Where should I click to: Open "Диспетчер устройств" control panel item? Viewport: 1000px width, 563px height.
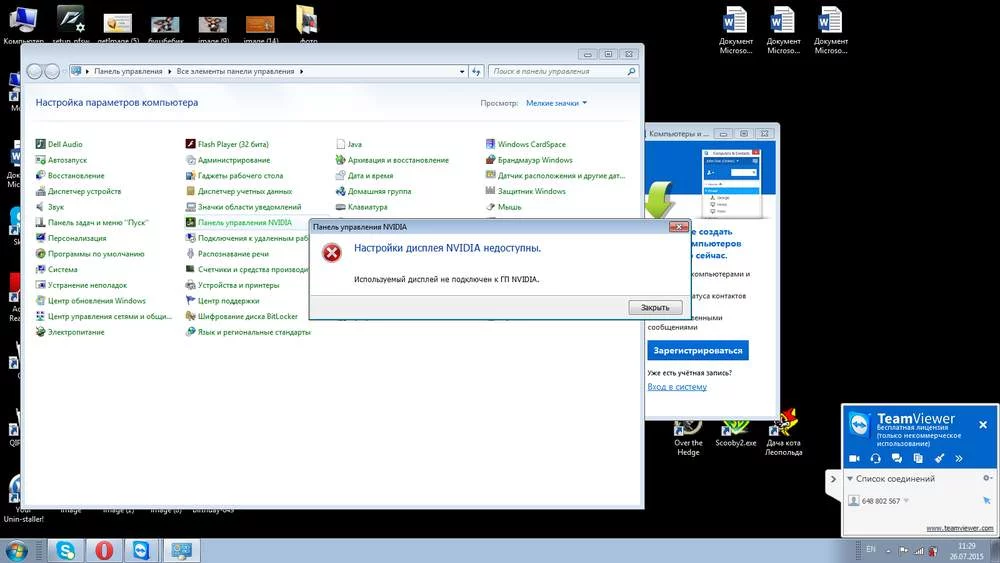click(x=84, y=191)
